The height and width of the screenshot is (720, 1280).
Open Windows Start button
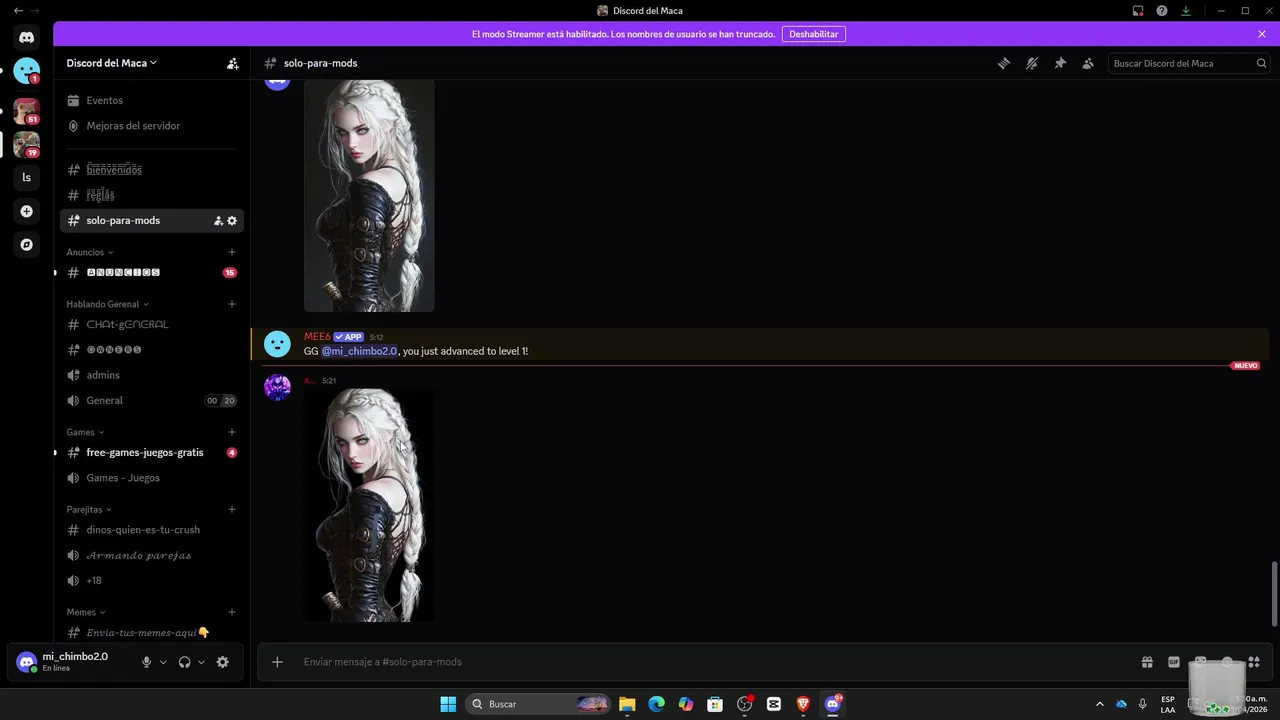click(448, 704)
